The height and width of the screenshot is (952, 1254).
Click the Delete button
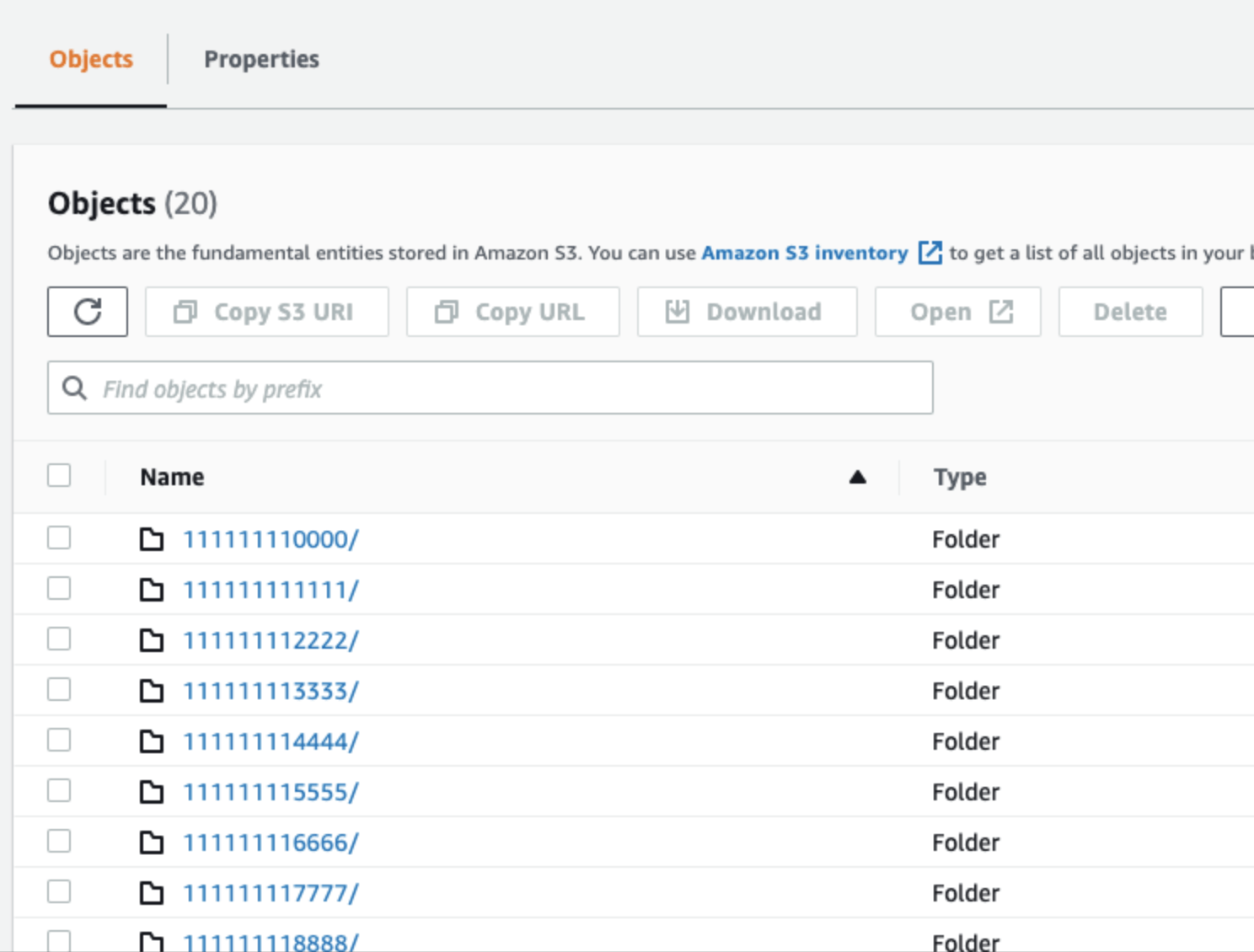1130,311
